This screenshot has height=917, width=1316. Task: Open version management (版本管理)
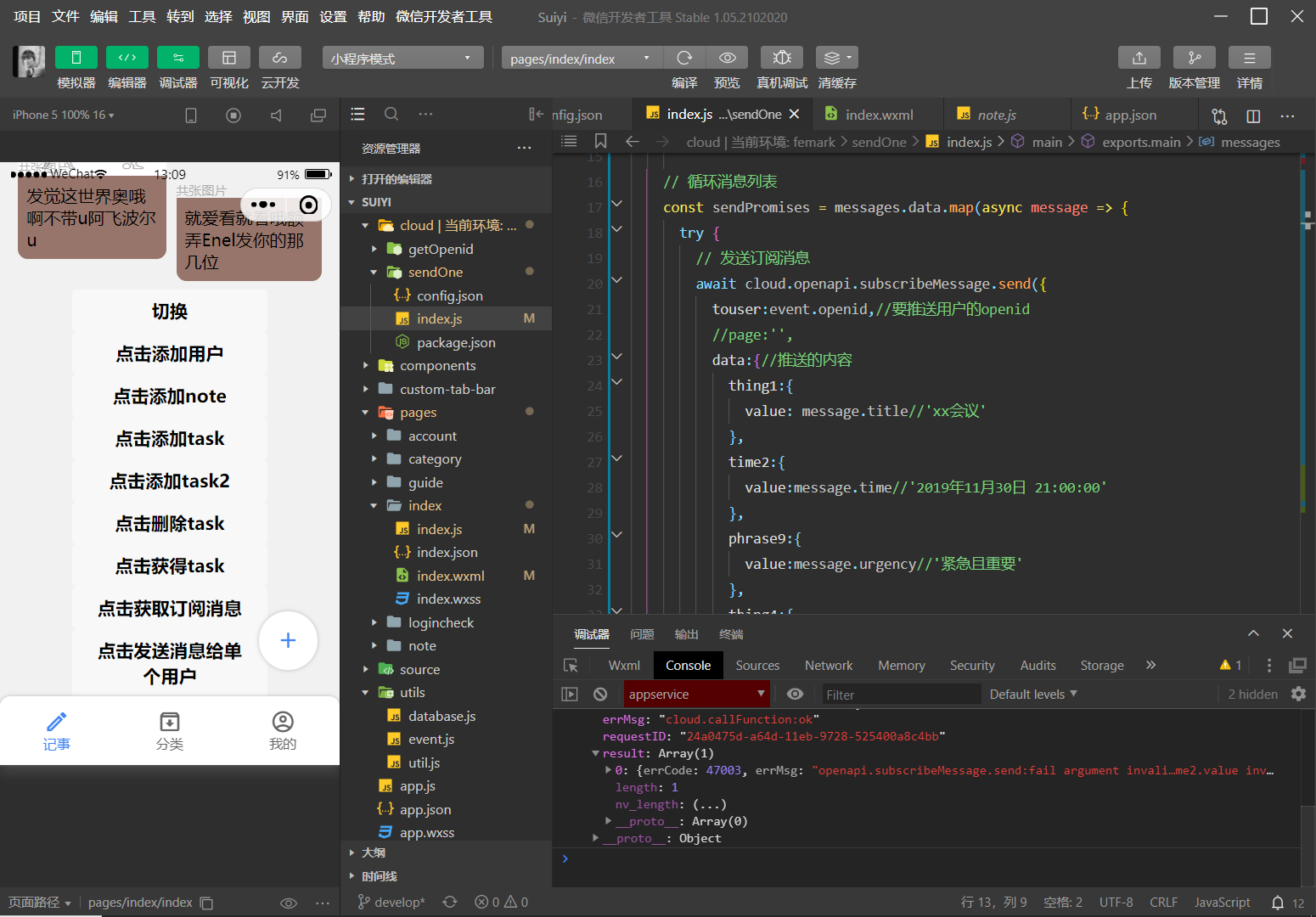pyautogui.click(x=1195, y=58)
